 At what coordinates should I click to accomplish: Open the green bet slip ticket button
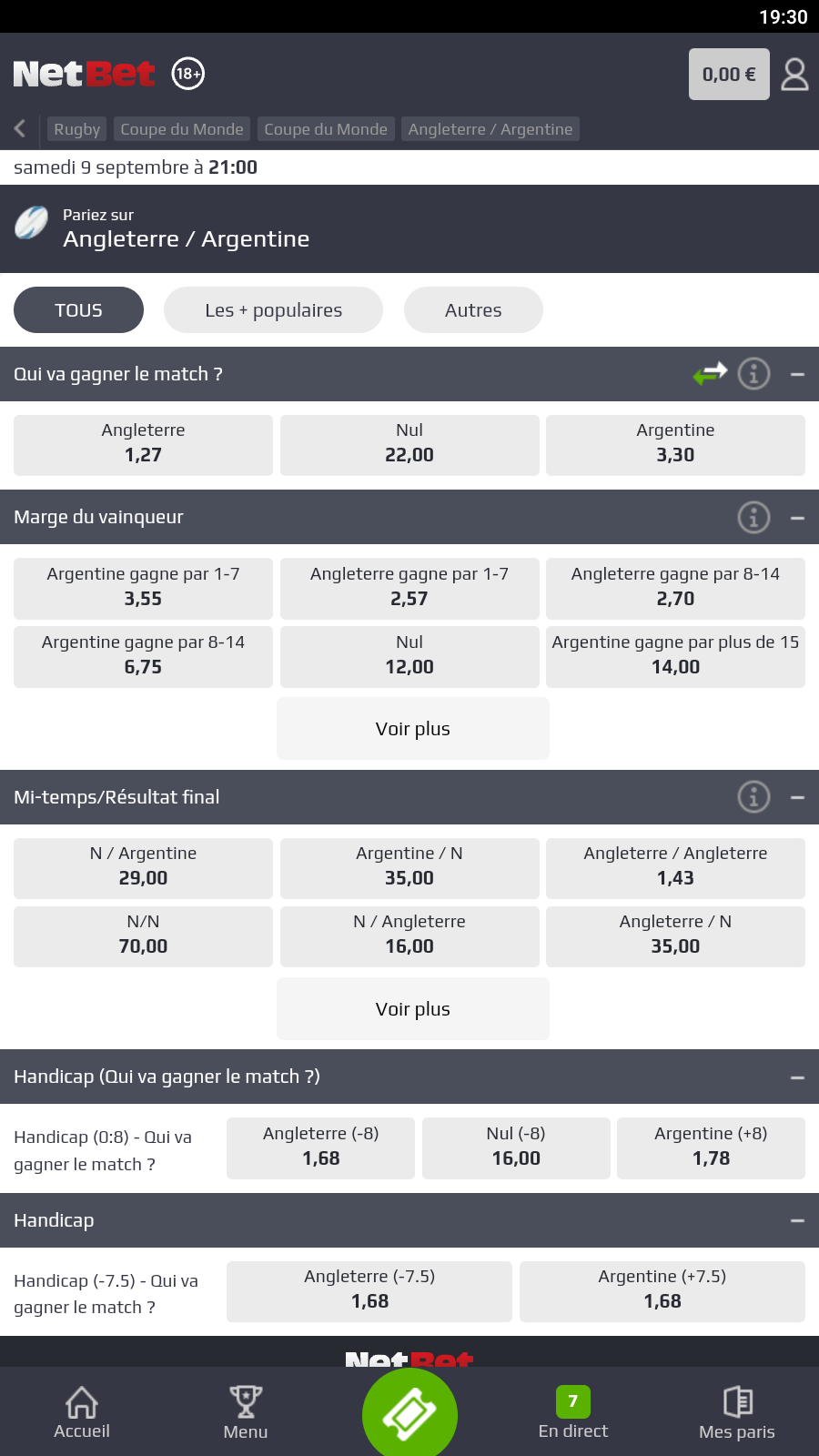[409, 1413]
